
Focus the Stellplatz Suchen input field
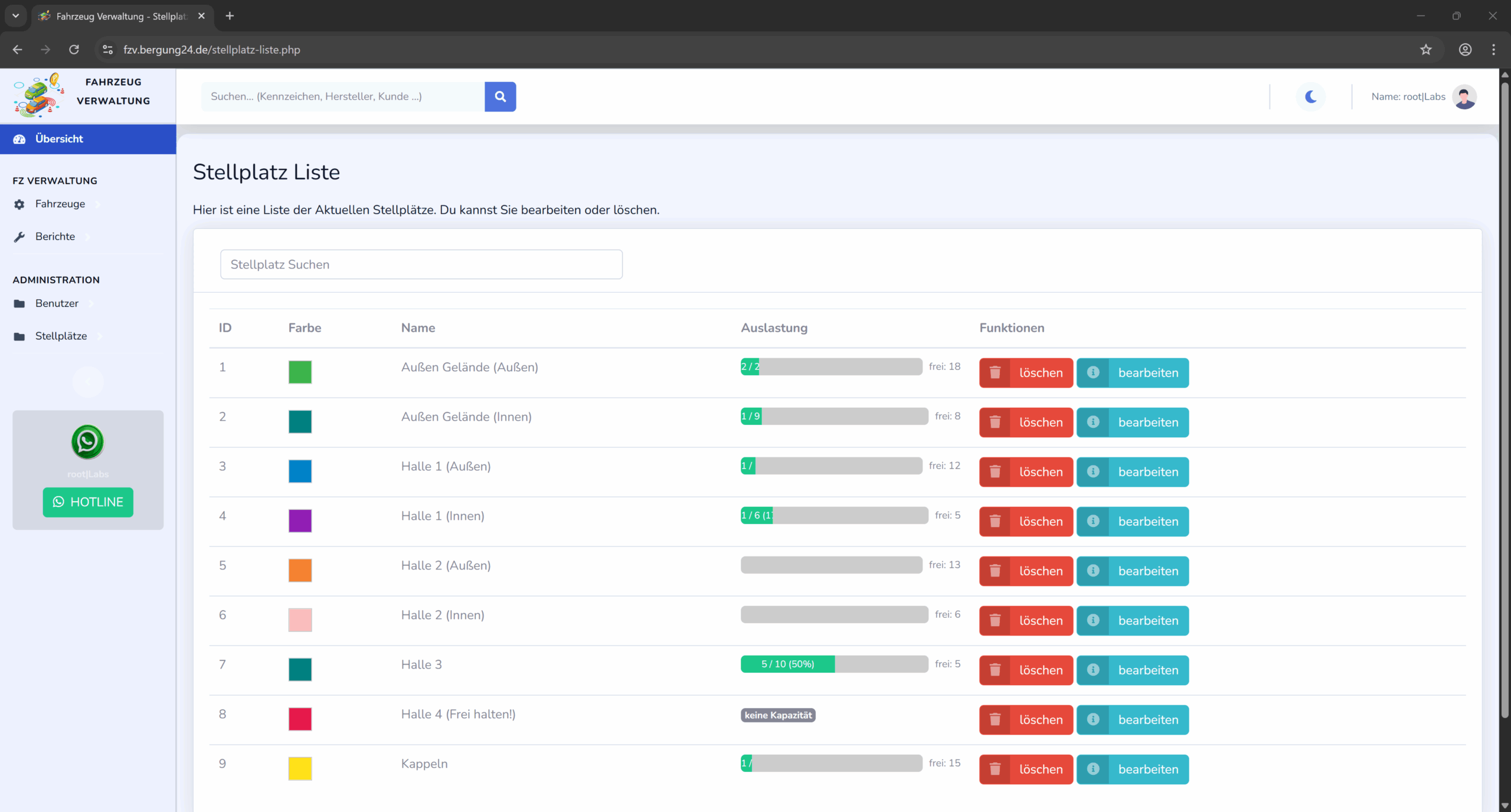[x=421, y=264]
